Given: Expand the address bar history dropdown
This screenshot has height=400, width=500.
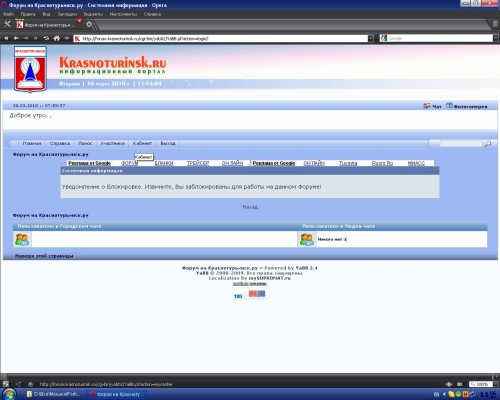Looking at the screenshot, I should coord(370,39).
